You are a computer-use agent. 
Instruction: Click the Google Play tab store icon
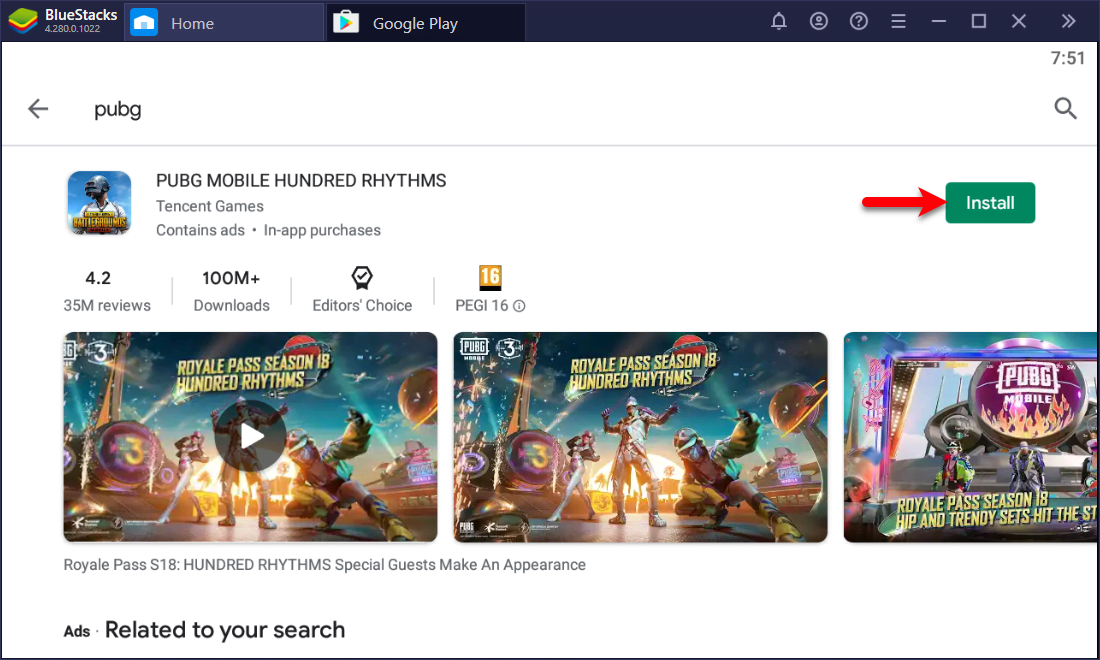[x=345, y=22]
